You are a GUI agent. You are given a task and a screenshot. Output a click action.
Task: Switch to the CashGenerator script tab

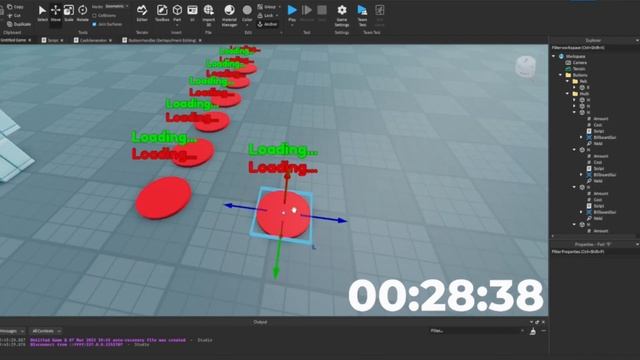click(x=93, y=40)
